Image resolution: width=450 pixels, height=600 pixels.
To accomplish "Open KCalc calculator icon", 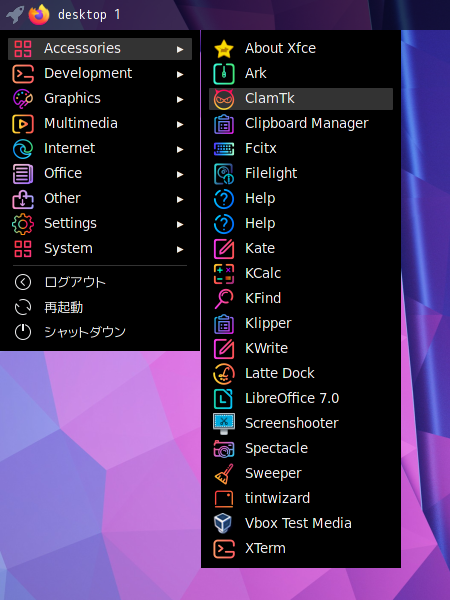I will [224, 274].
